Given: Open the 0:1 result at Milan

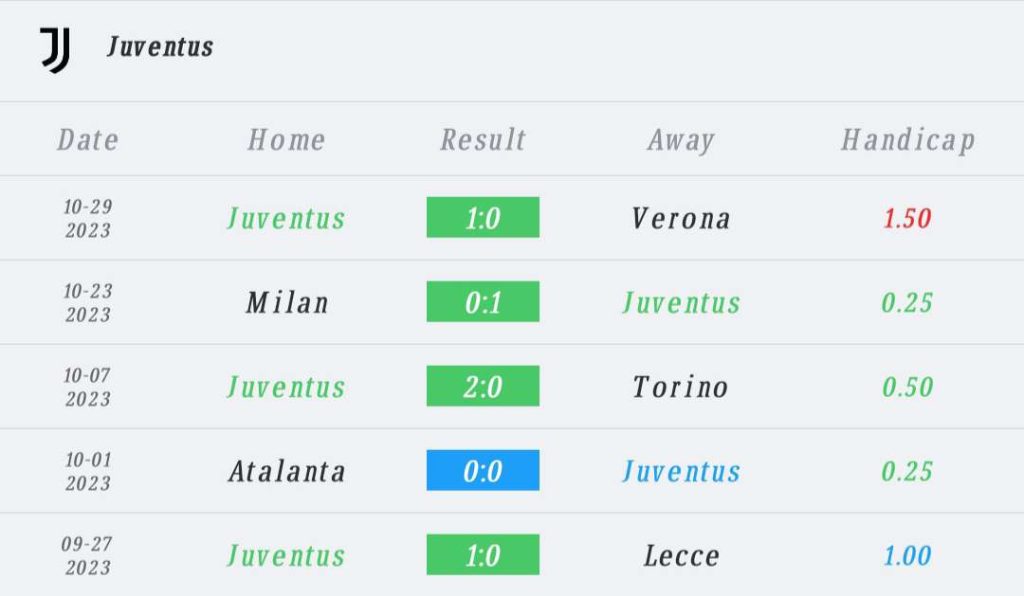Looking at the screenshot, I should (x=483, y=302).
